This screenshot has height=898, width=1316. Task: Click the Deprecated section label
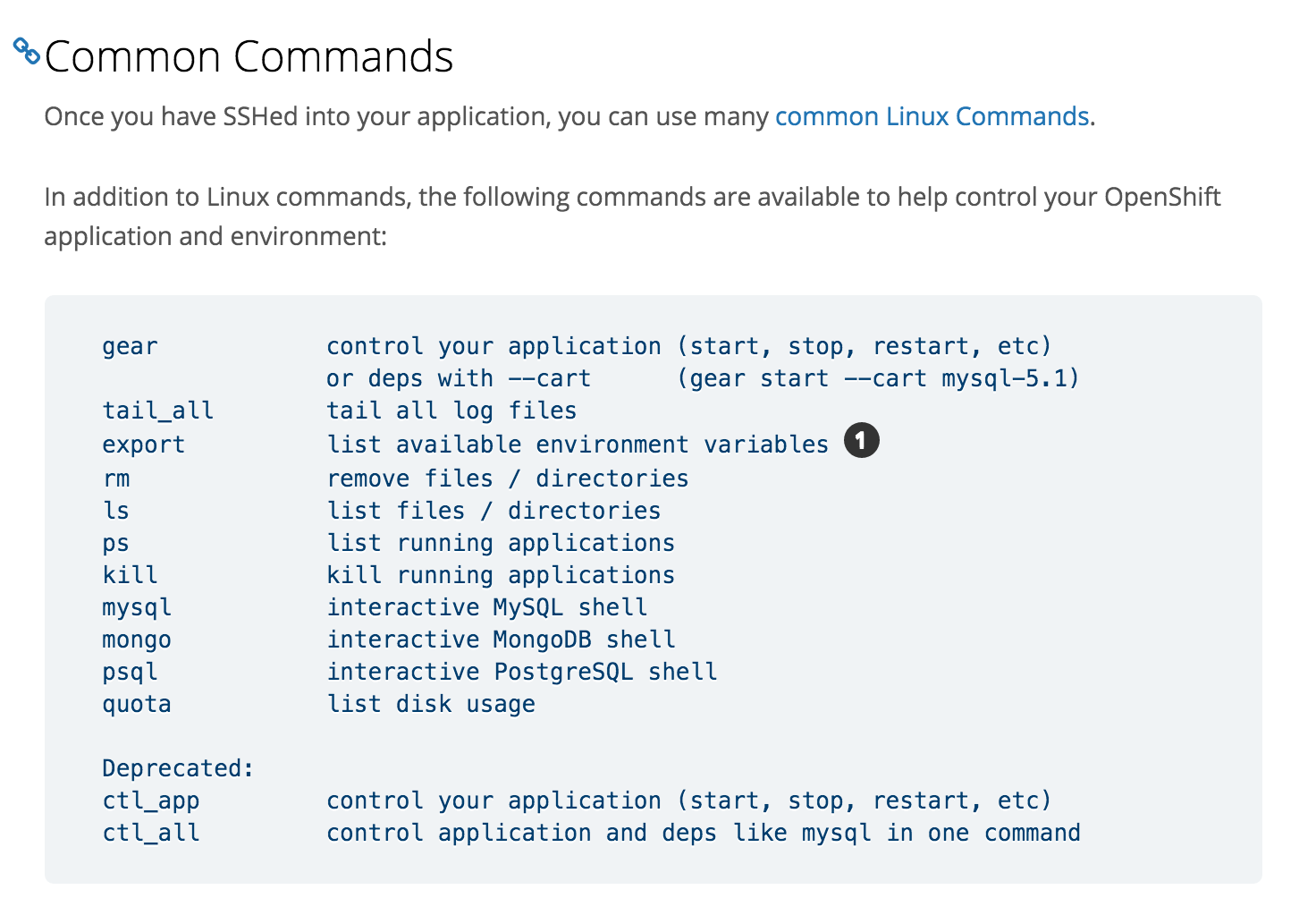(x=176, y=768)
